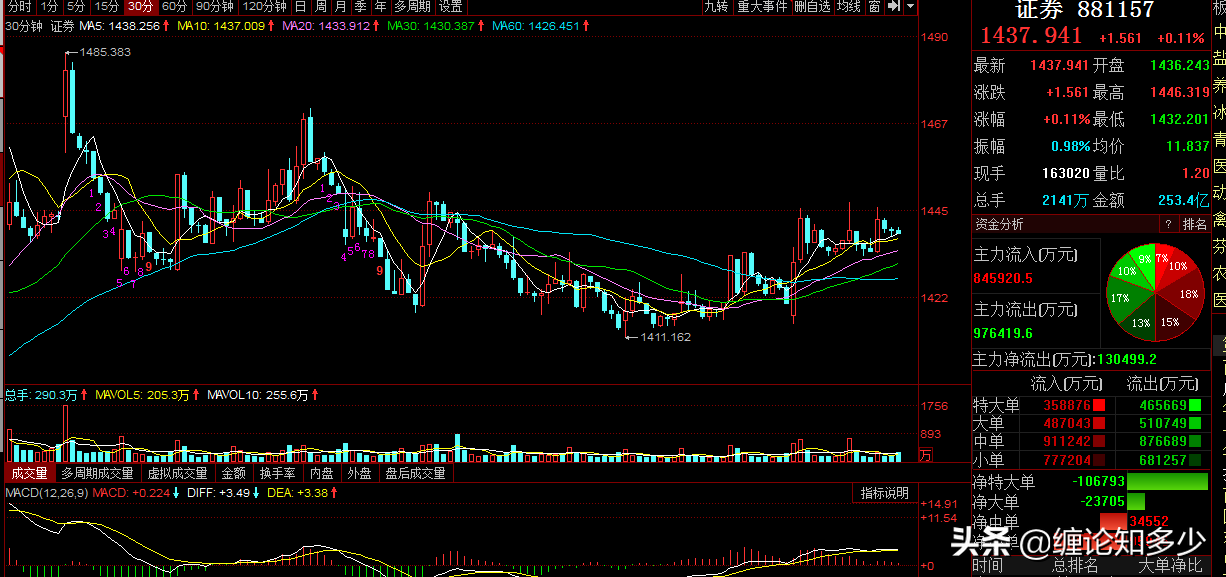Click 删自选 to remove from watchlist
The height and width of the screenshot is (577, 1226).
(813, 6)
